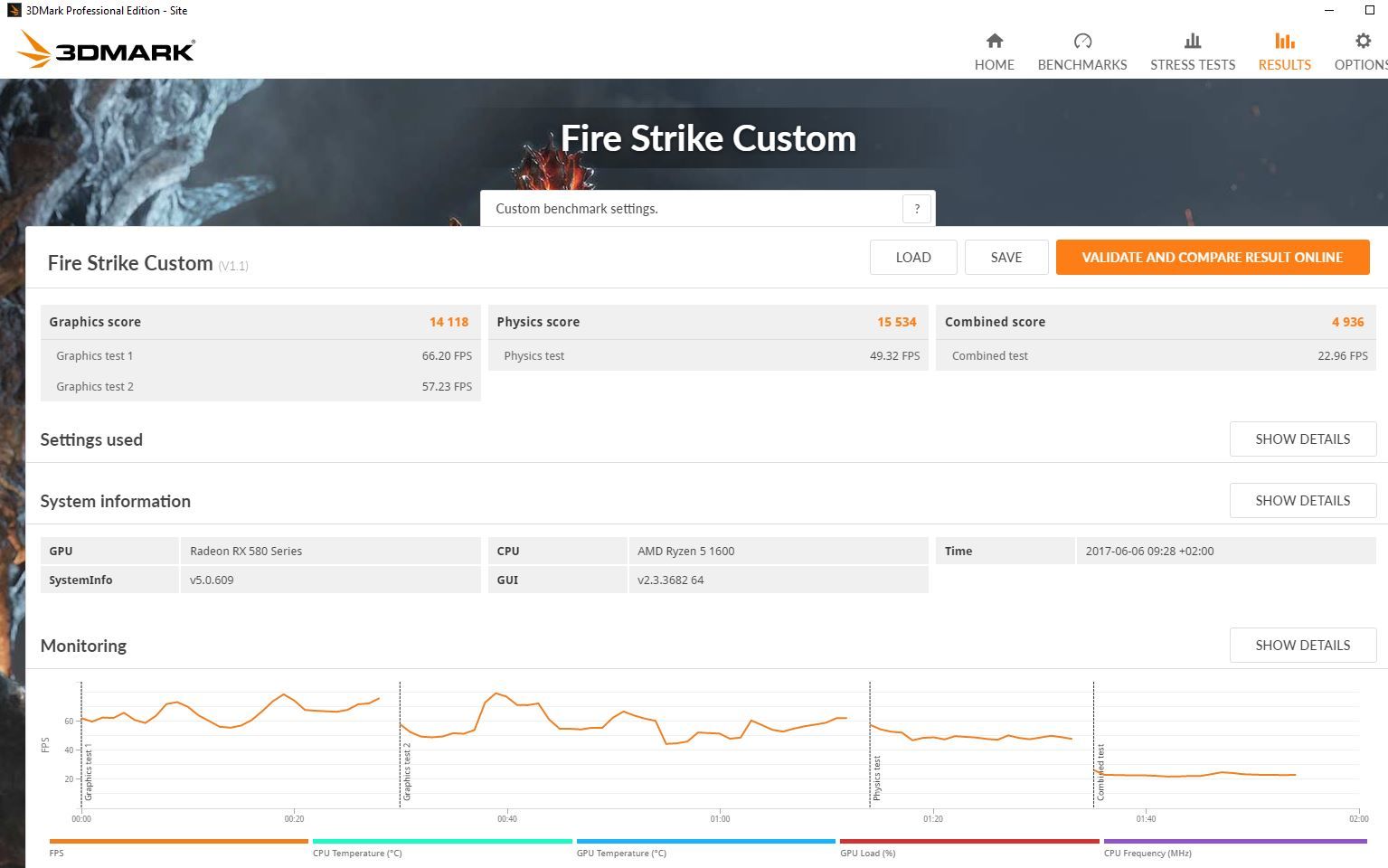Image resolution: width=1388 pixels, height=868 pixels.
Task: Click the Home house icon
Action: pos(995,41)
